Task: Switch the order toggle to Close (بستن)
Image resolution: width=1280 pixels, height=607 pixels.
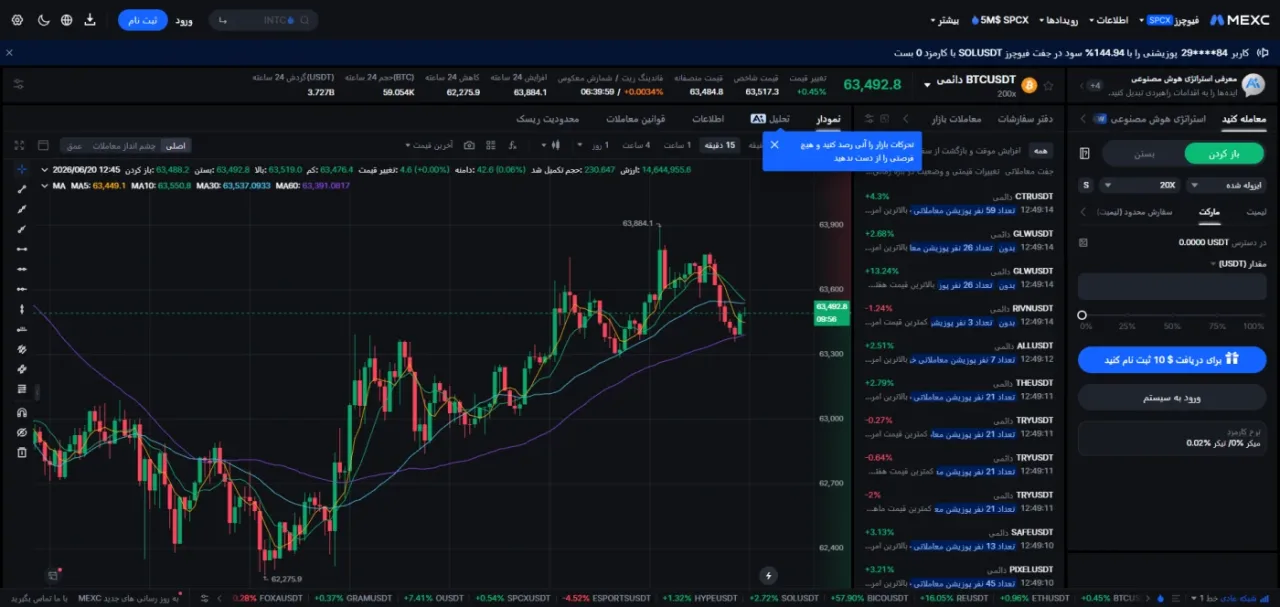Action: click(1143, 154)
